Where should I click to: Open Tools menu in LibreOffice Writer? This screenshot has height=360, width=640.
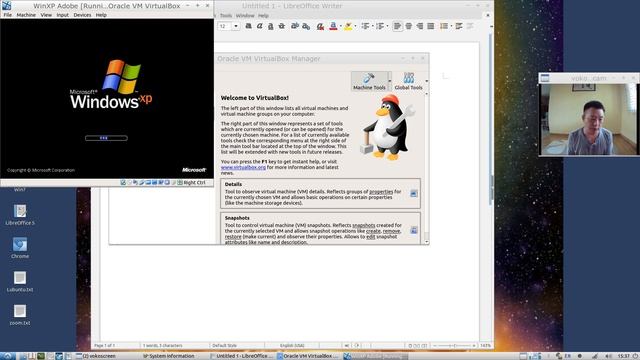click(226, 16)
